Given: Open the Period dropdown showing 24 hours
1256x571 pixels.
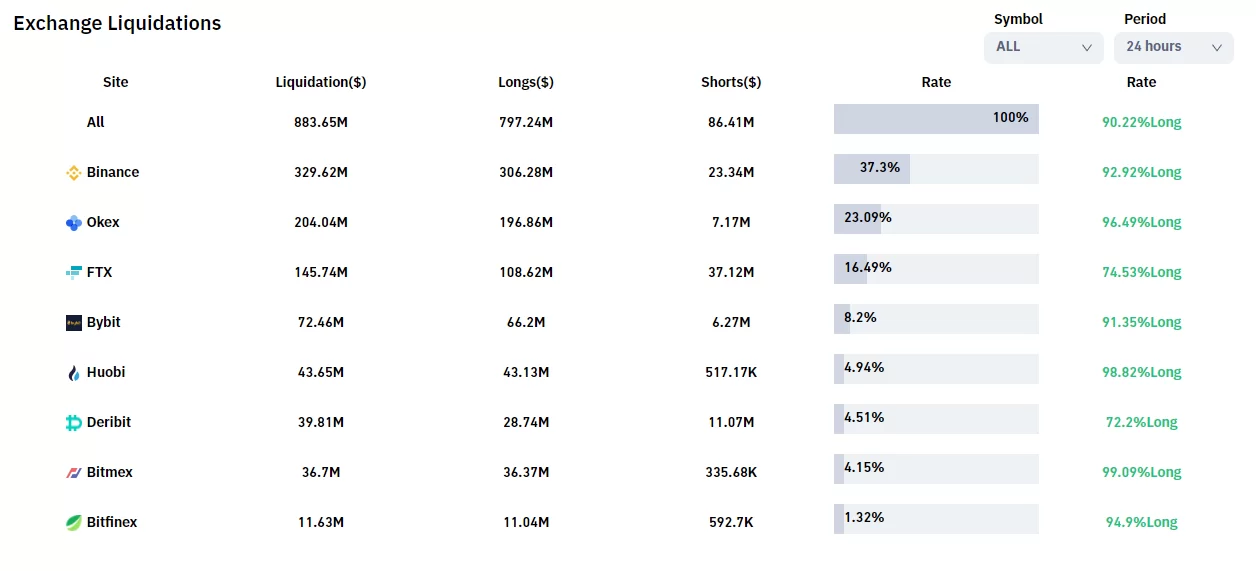Looking at the screenshot, I should [1172, 47].
